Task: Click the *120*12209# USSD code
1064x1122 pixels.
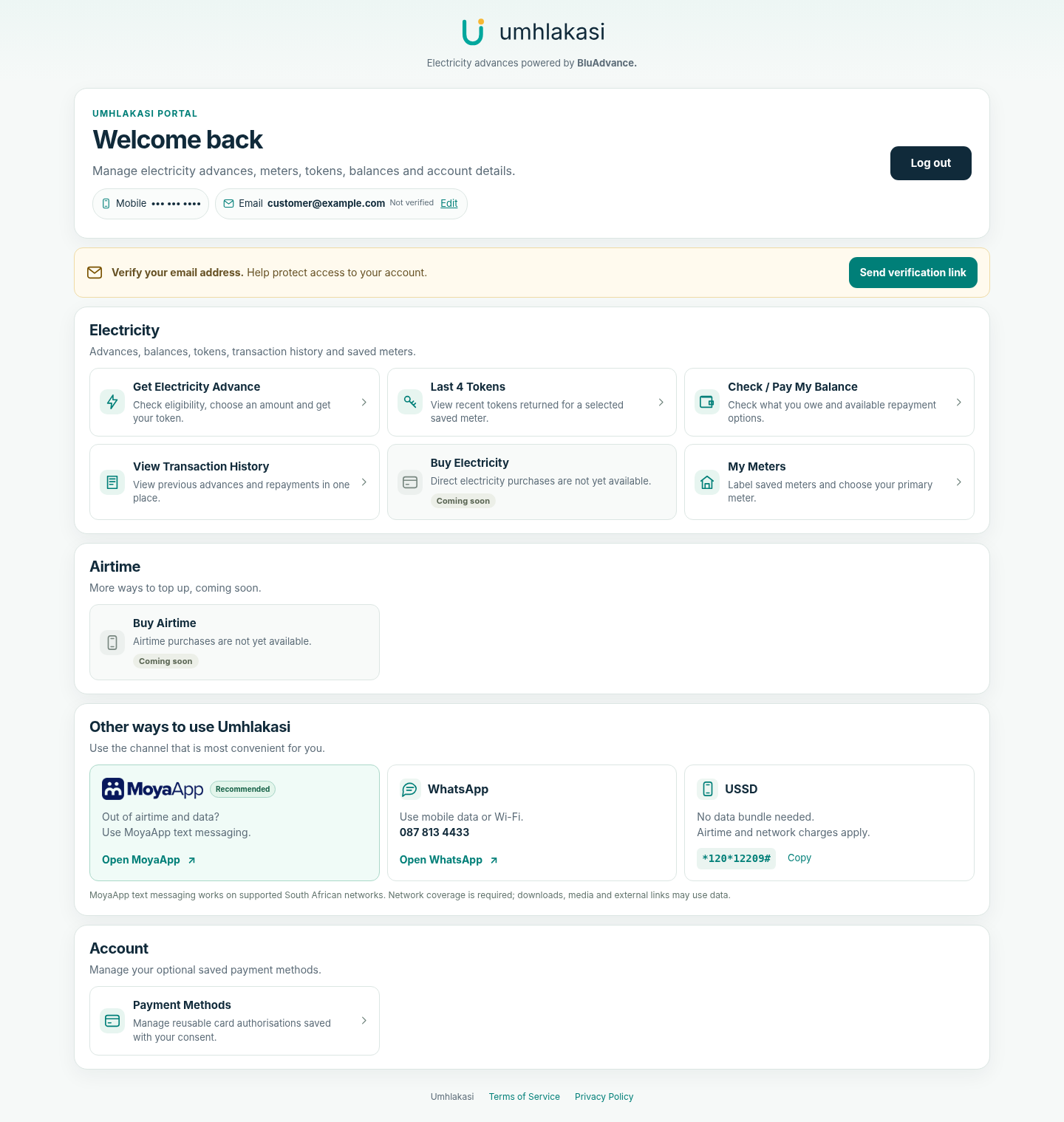Action: click(736, 858)
